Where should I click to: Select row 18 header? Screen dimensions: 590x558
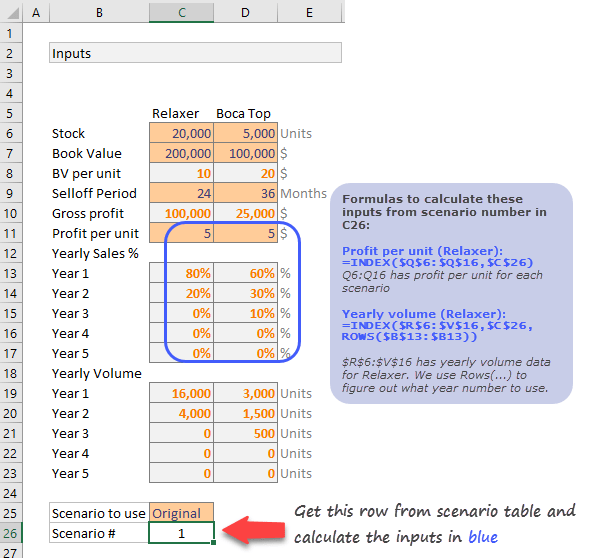pos(11,373)
